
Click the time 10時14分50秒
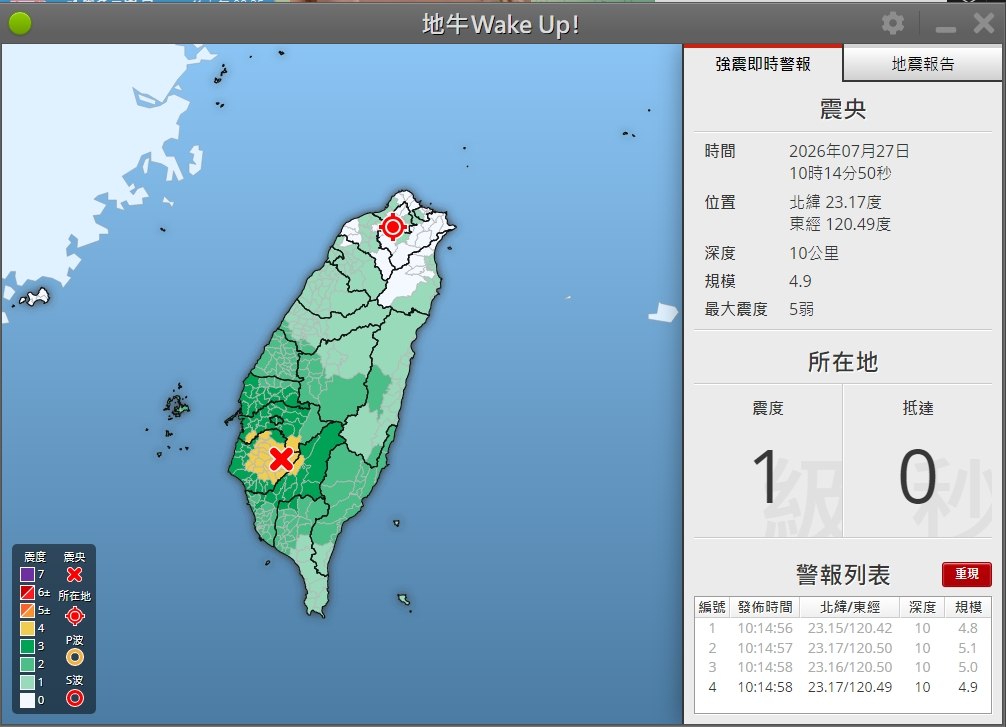tap(840, 173)
